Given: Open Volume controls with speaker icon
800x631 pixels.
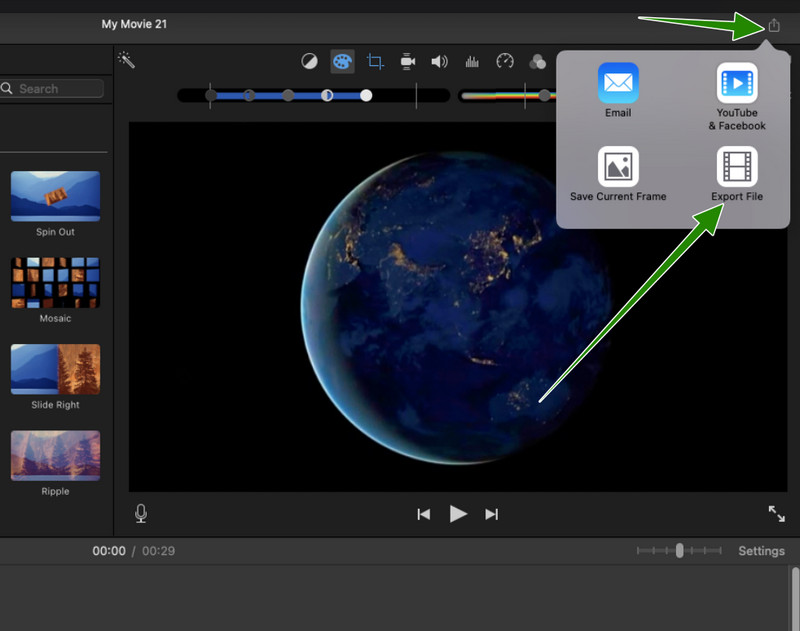Looking at the screenshot, I should click(x=439, y=61).
